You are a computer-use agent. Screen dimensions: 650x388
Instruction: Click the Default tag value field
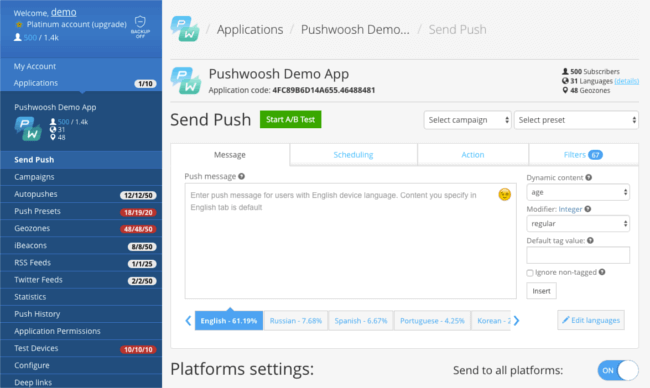click(578, 255)
